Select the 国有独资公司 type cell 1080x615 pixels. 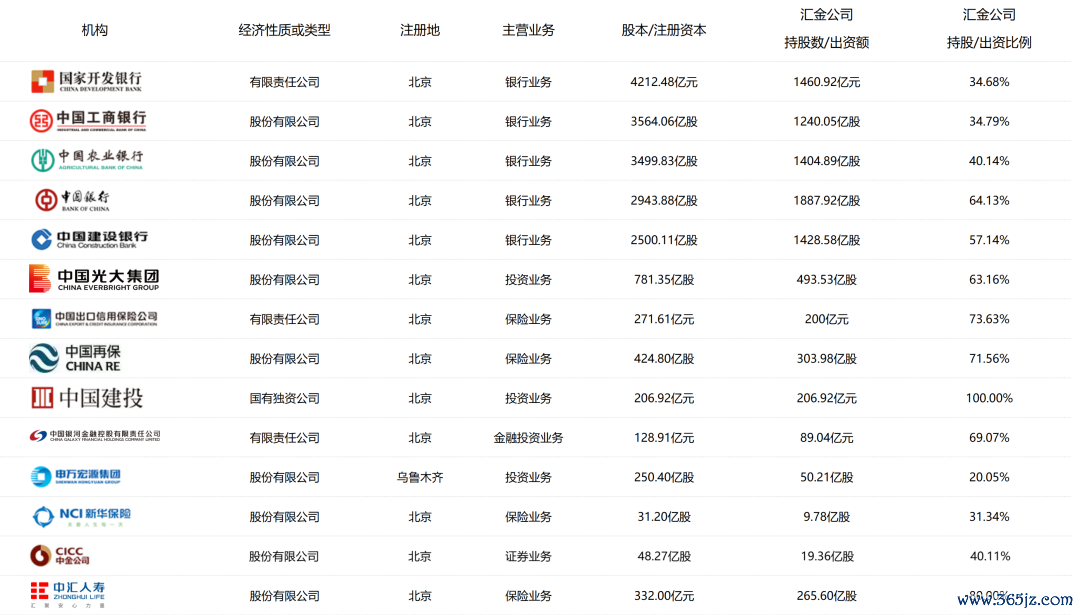284,398
